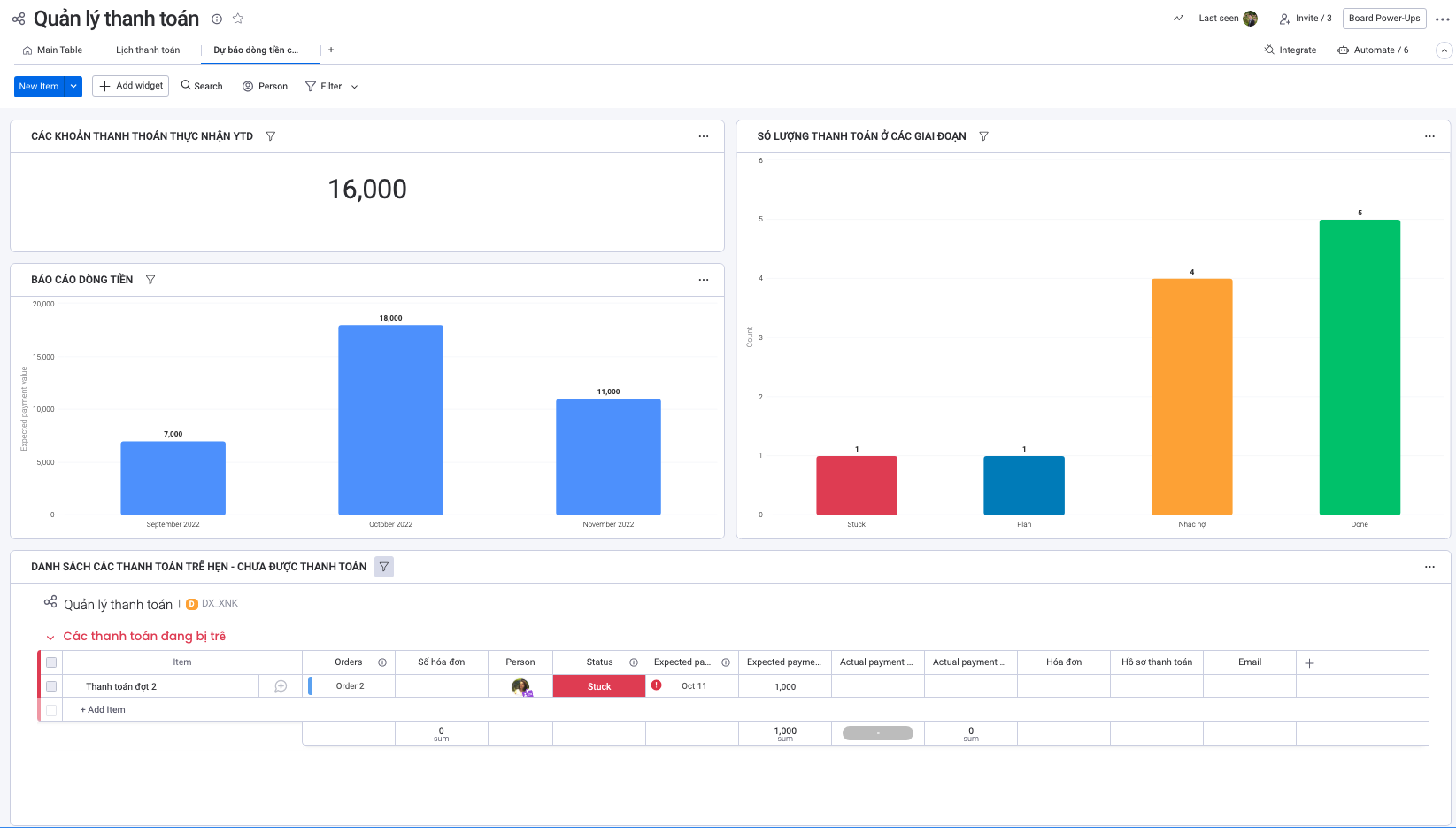Open conversation bubble for Thanh toán đợt 2

coord(281,686)
